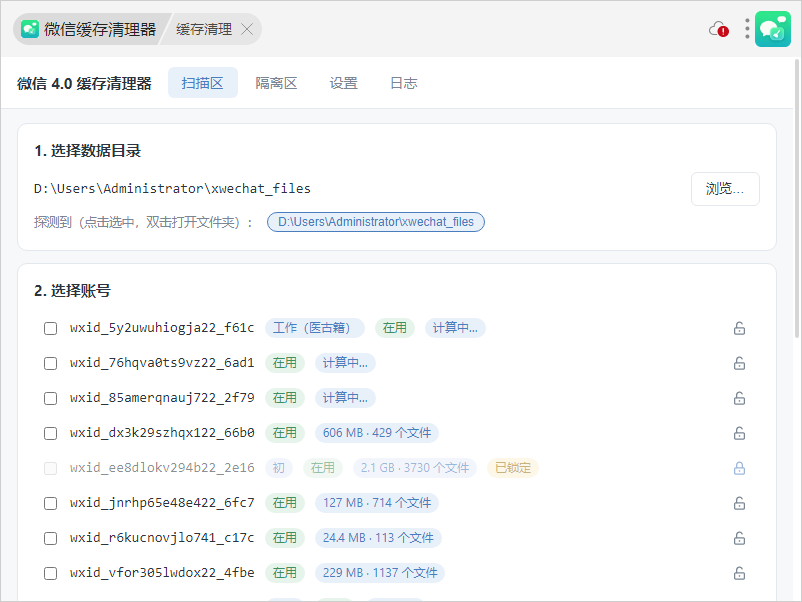Click disabled checkbox of wxid_ee8dlokv294b22_2e16
This screenshot has height=602, width=802.
point(51,468)
